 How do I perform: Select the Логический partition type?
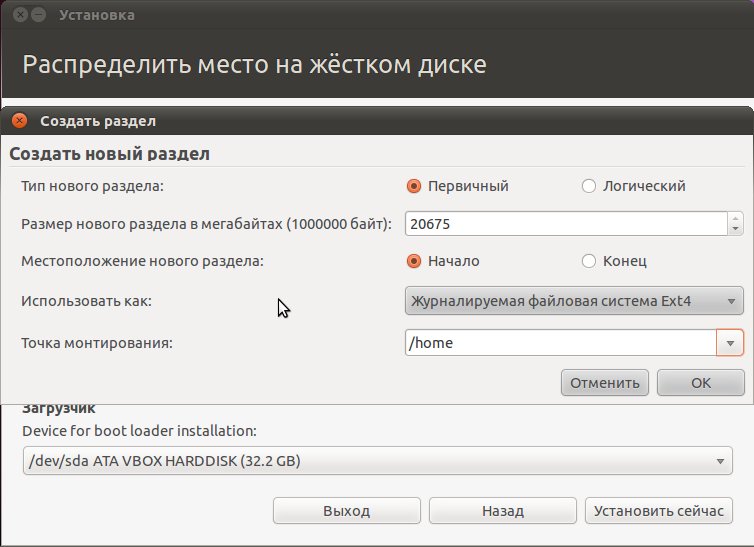589,186
